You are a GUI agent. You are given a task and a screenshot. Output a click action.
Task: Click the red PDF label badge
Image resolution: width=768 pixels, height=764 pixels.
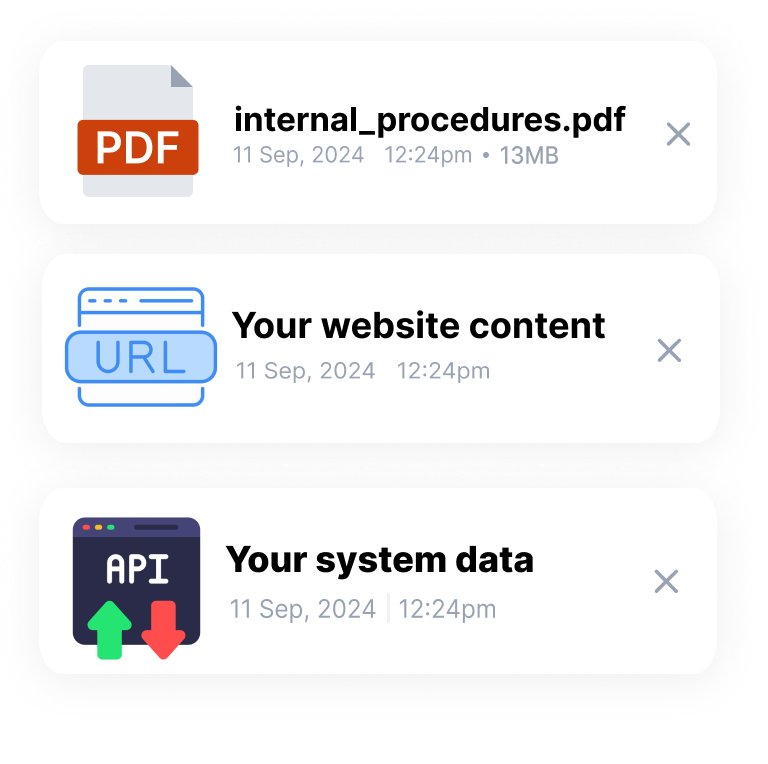(138, 147)
